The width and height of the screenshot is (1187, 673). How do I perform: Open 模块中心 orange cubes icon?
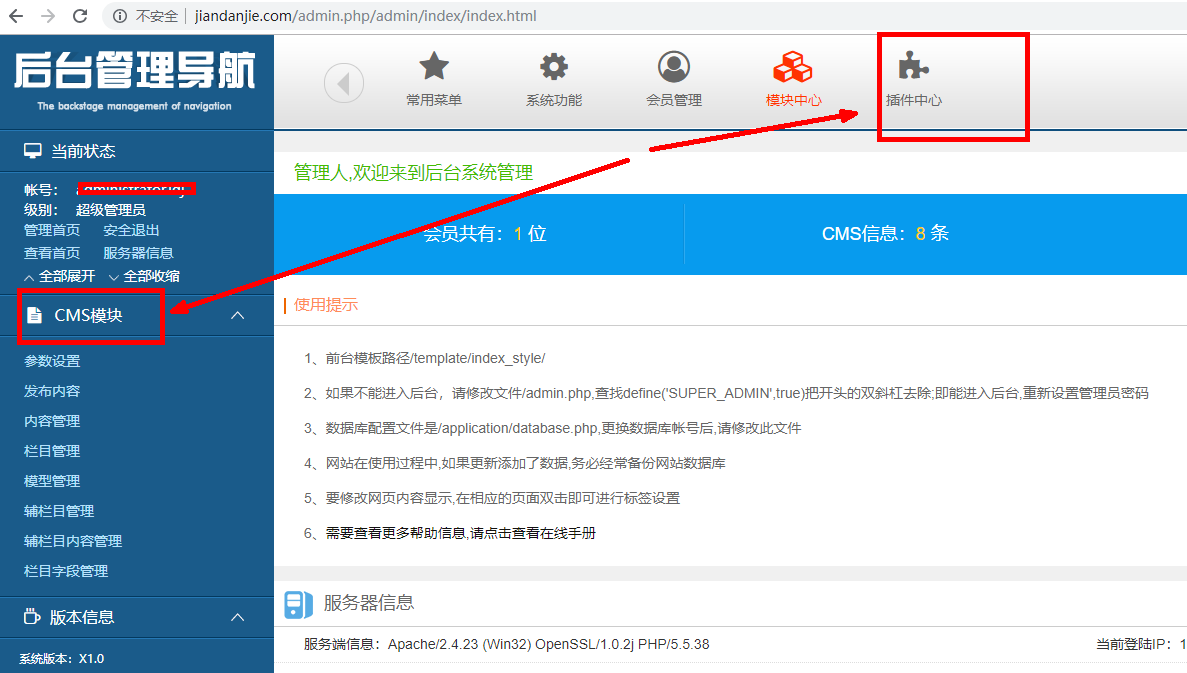(x=793, y=67)
